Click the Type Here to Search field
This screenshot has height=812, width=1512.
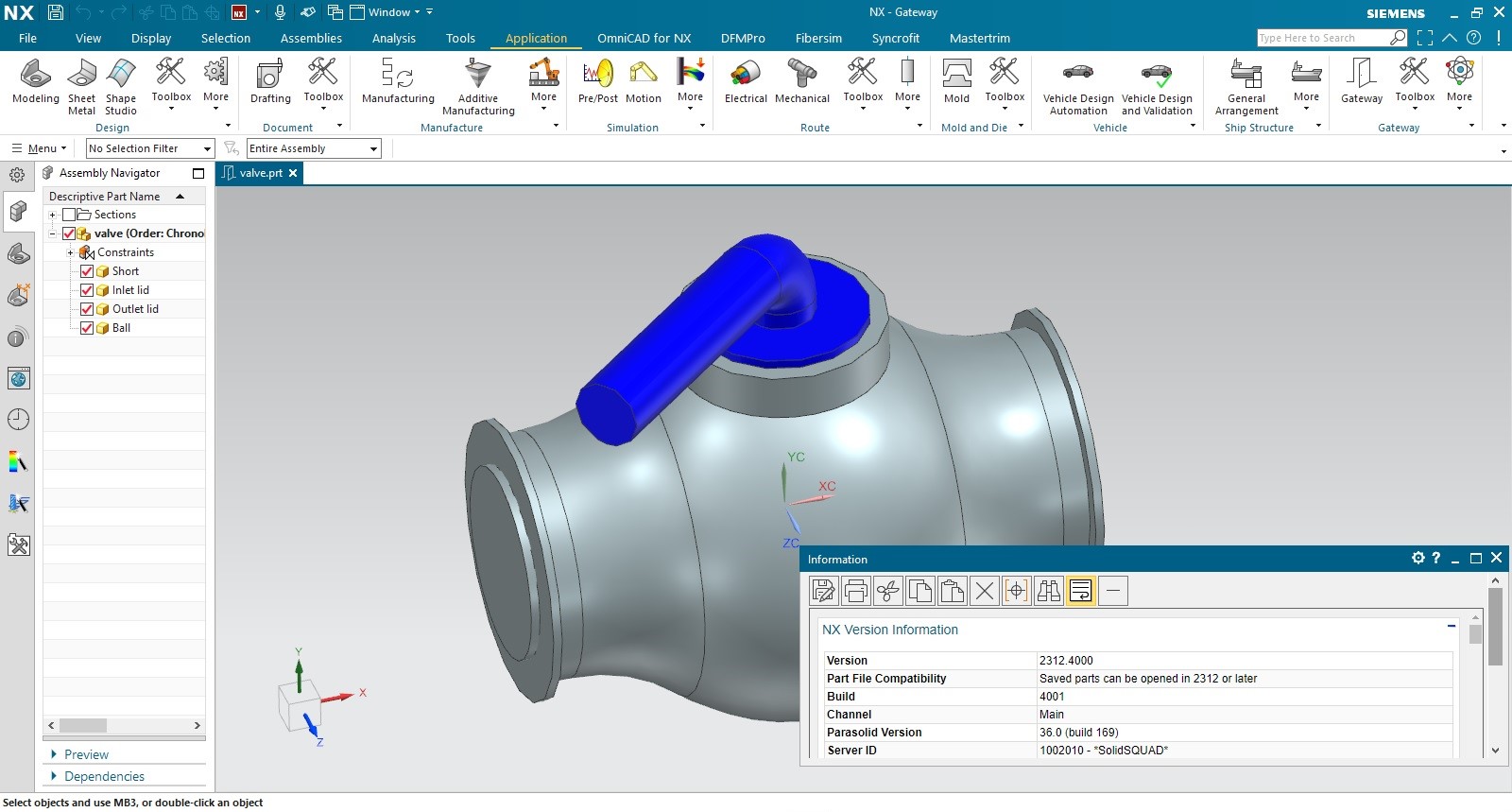coord(1322,38)
